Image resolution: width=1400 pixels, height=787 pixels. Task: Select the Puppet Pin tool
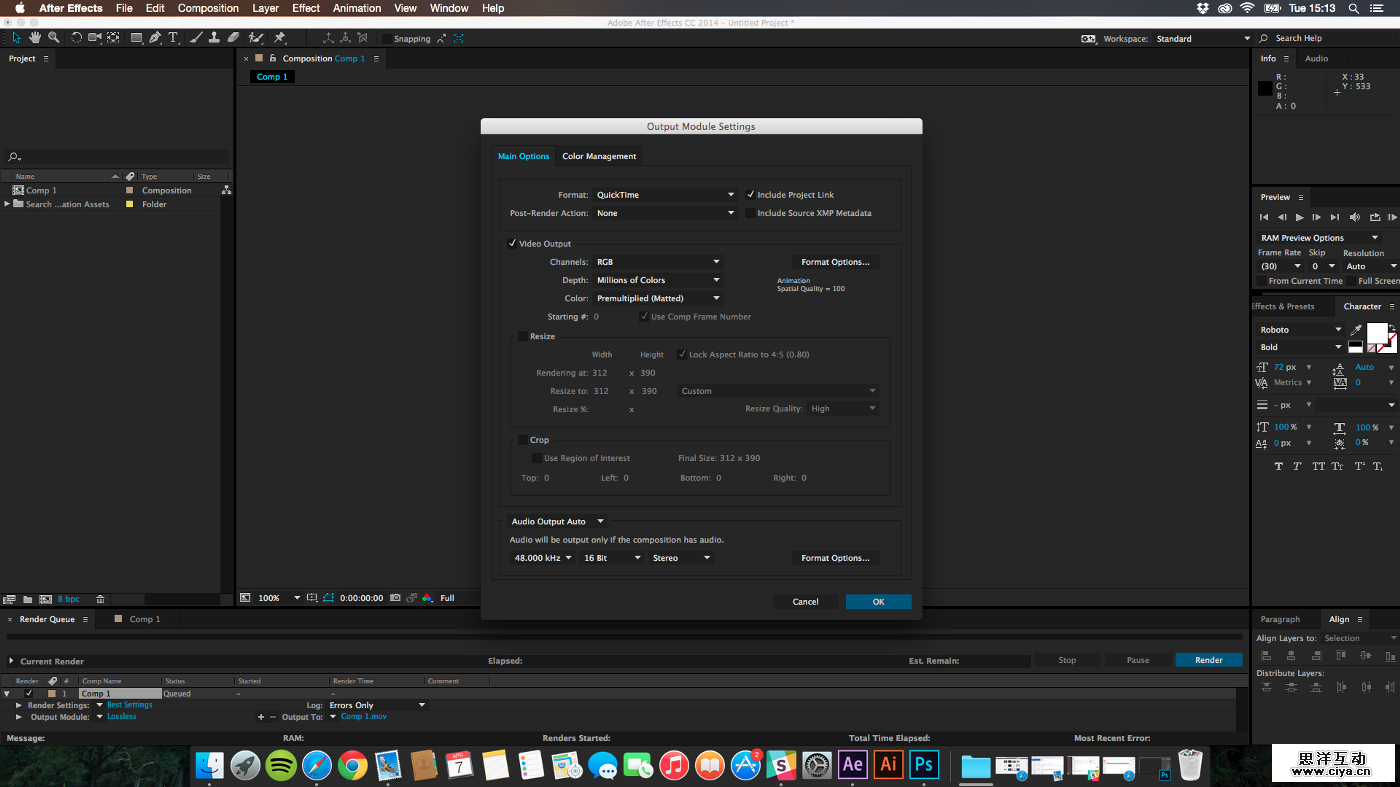pyautogui.click(x=280, y=38)
